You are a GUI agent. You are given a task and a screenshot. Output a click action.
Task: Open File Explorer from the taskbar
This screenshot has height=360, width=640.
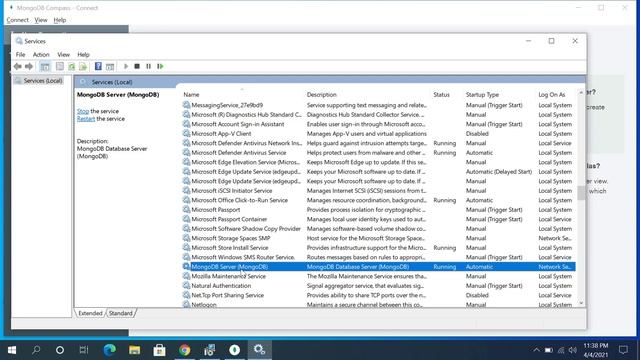[135, 350]
